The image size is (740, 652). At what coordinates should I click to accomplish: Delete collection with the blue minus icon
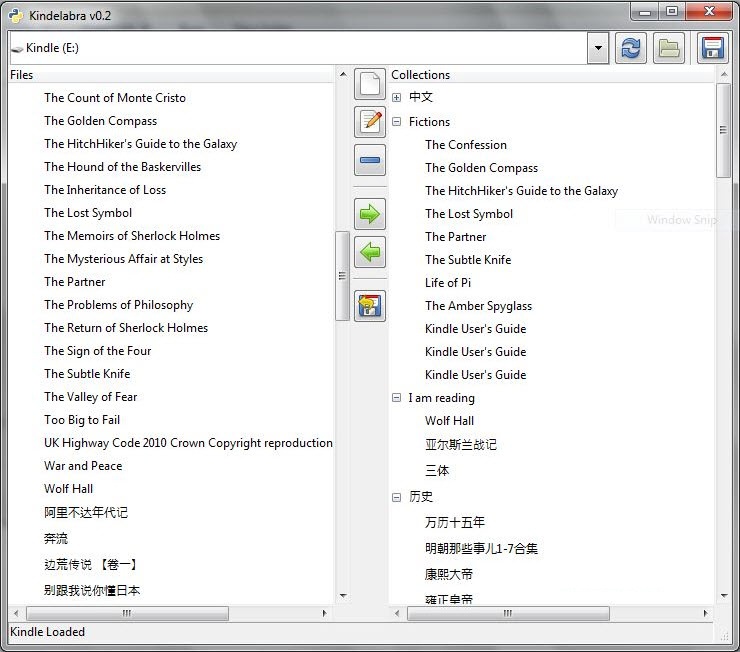pos(370,160)
